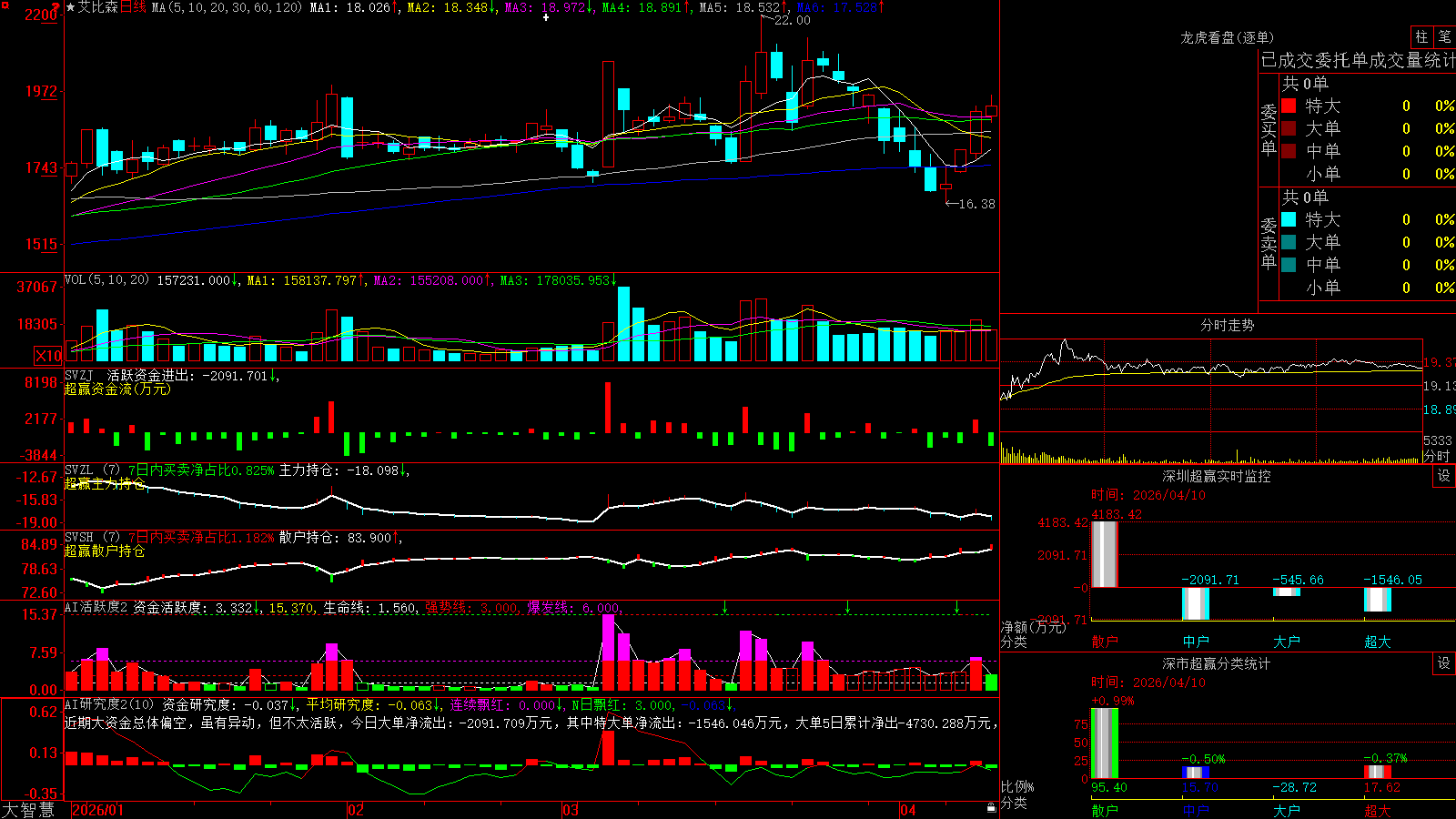
Task: Select the AI研究度2(10) indicator label
Action: pos(109,704)
